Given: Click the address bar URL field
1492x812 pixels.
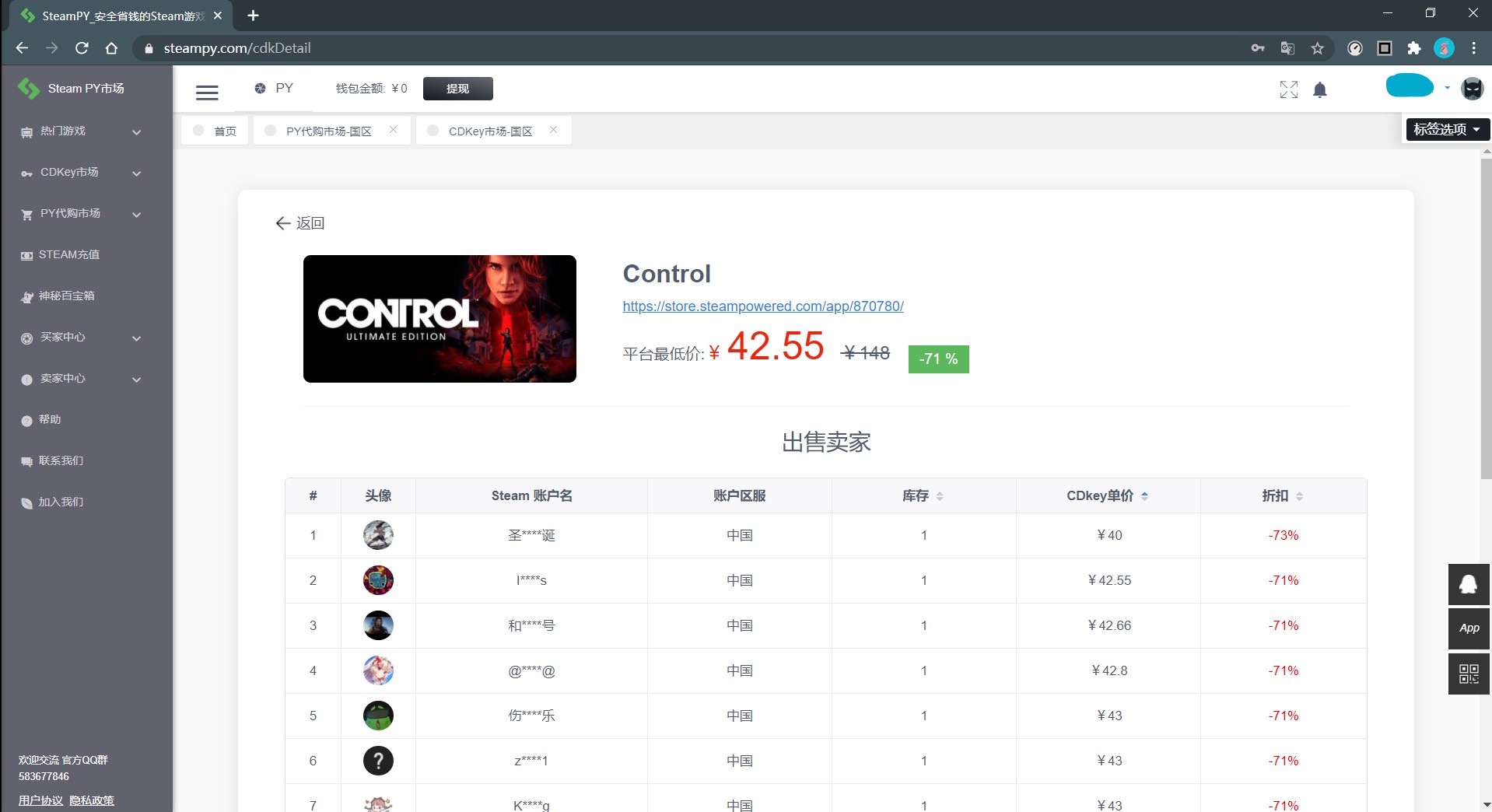Looking at the screenshot, I should click(692, 48).
